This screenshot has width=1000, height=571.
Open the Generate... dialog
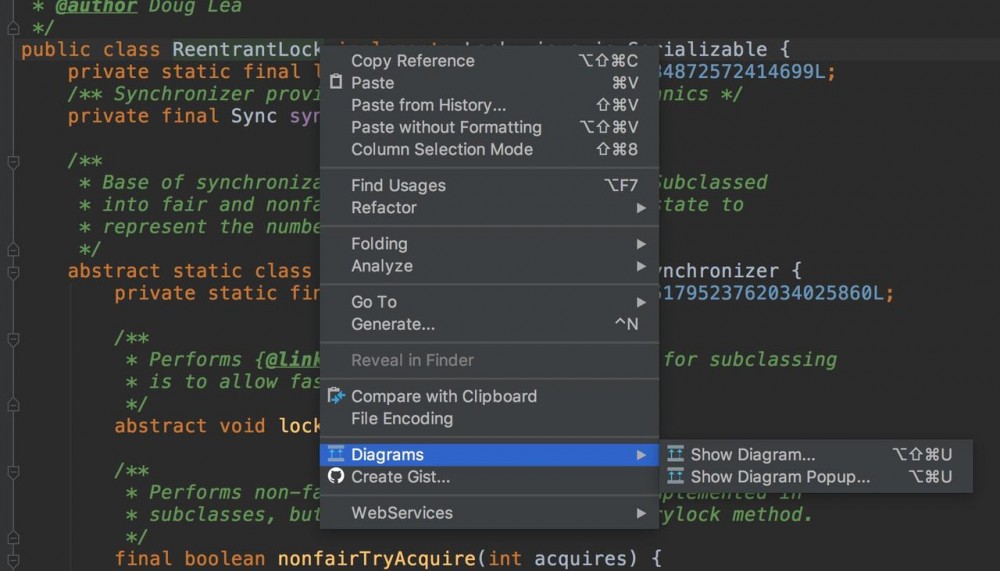[392, 324]
